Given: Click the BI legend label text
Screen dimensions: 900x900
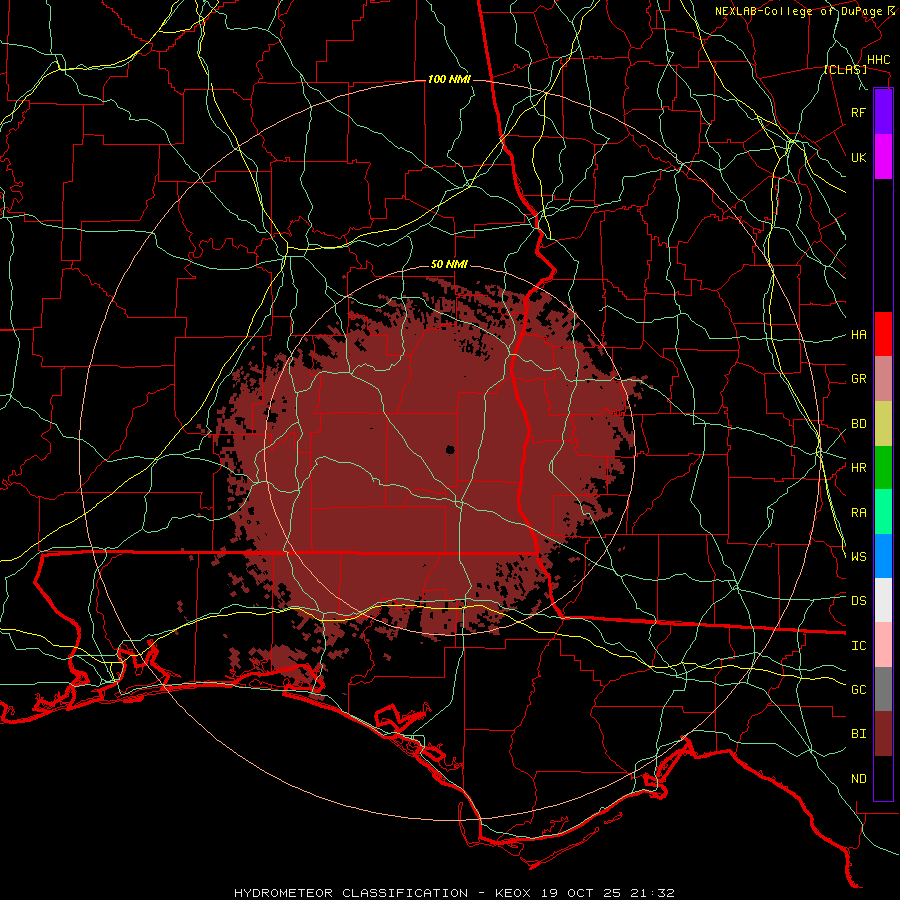Looking at the screenshot, I should pos(858,734).
